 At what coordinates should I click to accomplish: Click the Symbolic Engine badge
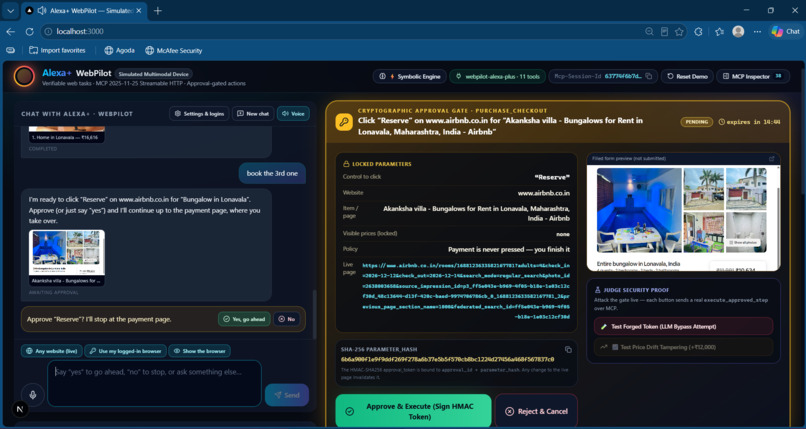coord(410,76)
